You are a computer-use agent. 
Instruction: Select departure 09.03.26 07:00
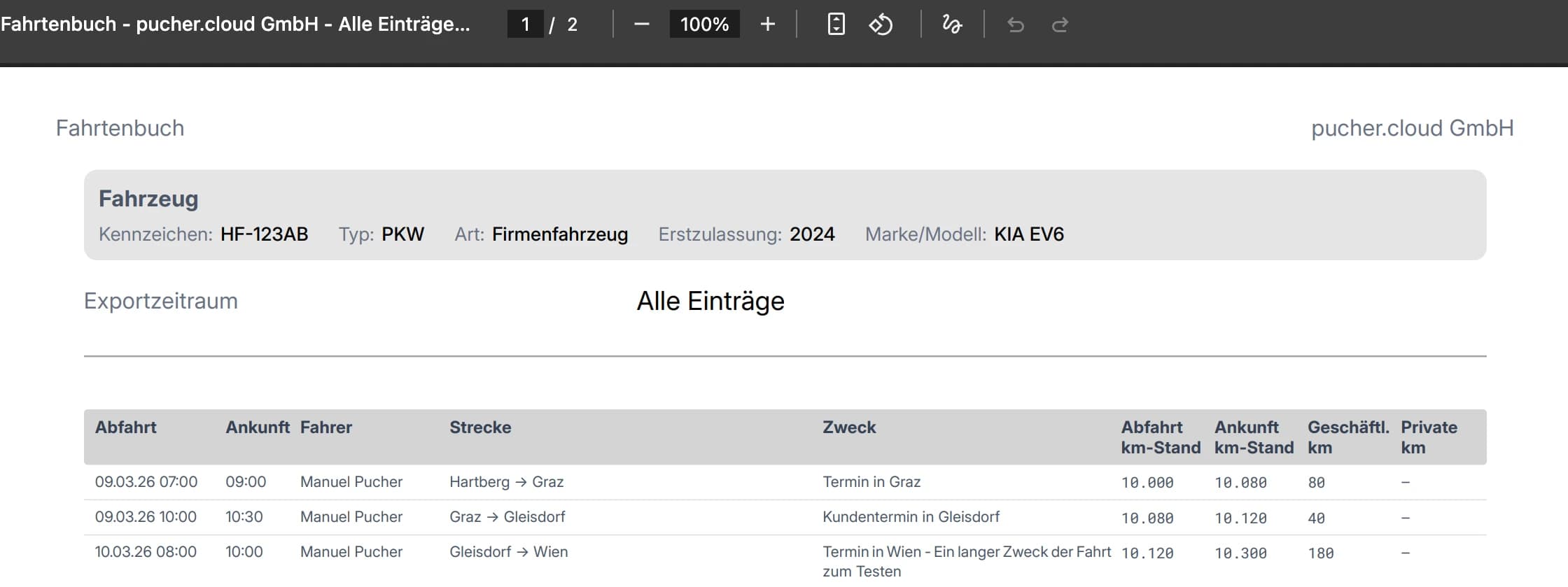pyautogui.click(x=146, y=482)
